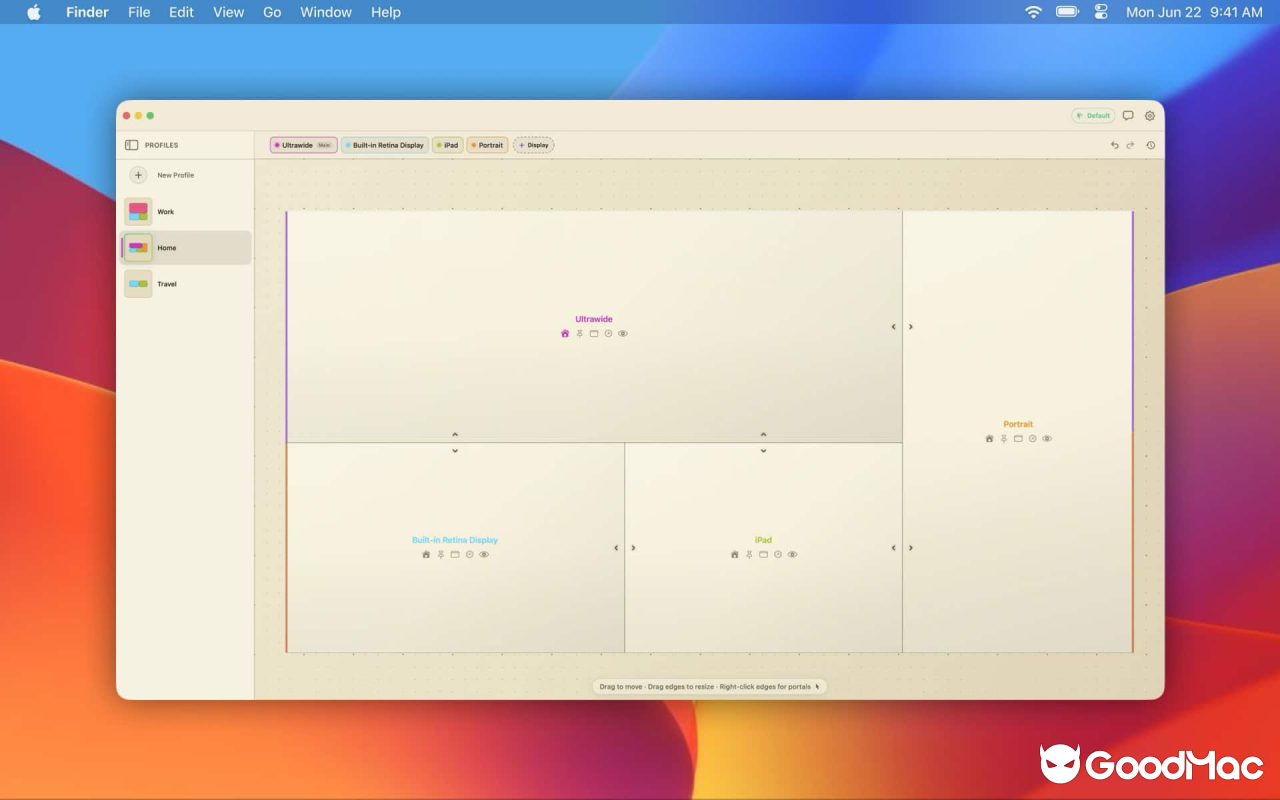Click right chevron on the Built-in–iPad edge
The width and height of the screenshot is (1280, 800).
coord(633,548)
